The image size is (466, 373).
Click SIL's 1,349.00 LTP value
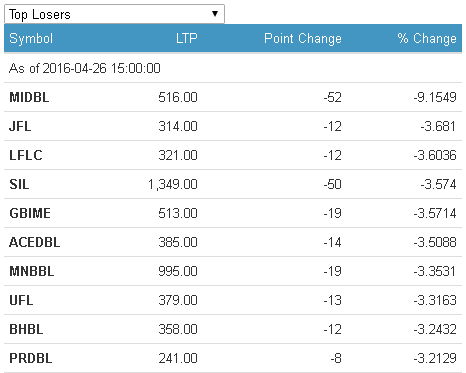point(173,184)
